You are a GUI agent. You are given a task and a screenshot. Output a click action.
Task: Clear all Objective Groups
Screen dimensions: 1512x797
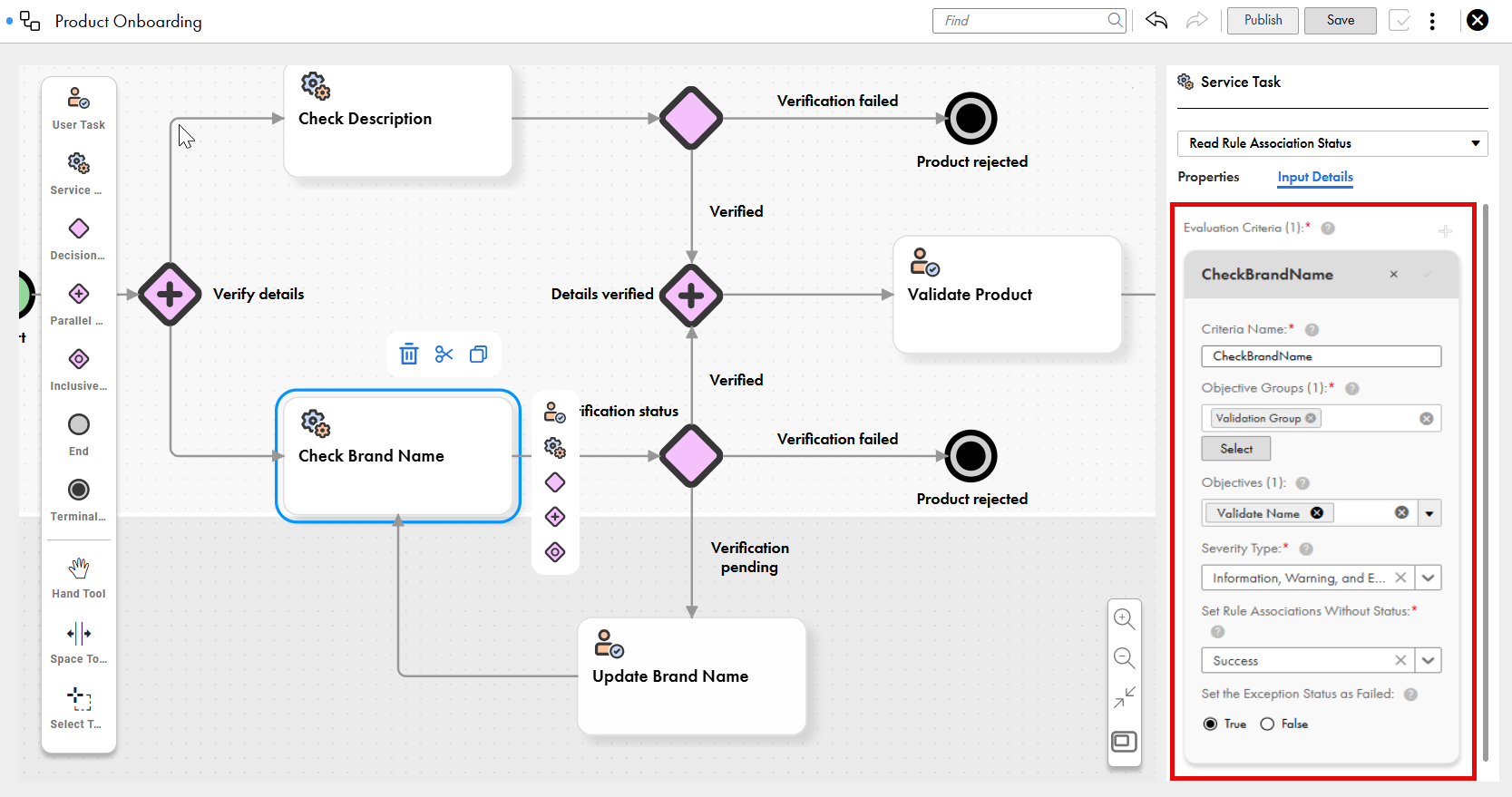point(1427,418)
